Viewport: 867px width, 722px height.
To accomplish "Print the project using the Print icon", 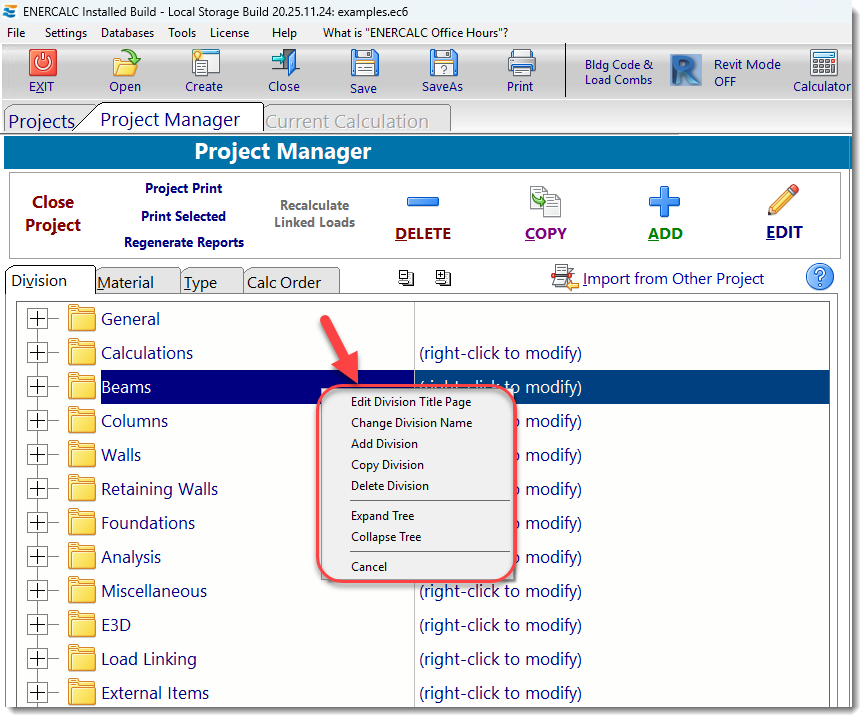I will pos(520,70).
